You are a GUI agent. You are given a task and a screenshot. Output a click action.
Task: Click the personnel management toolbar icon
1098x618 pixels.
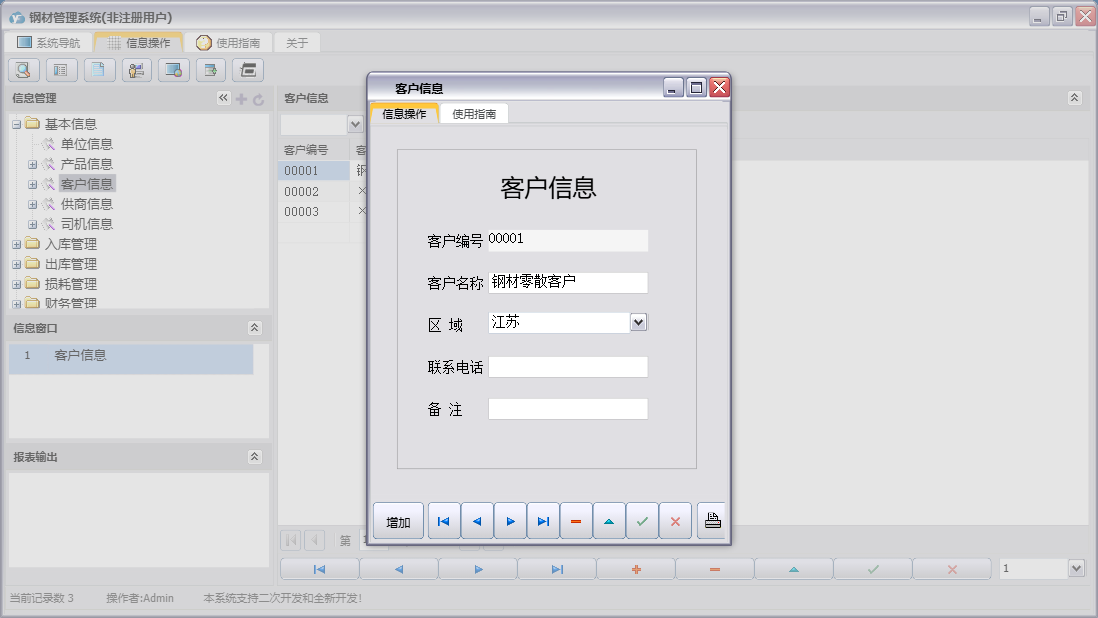click(136, 70)
